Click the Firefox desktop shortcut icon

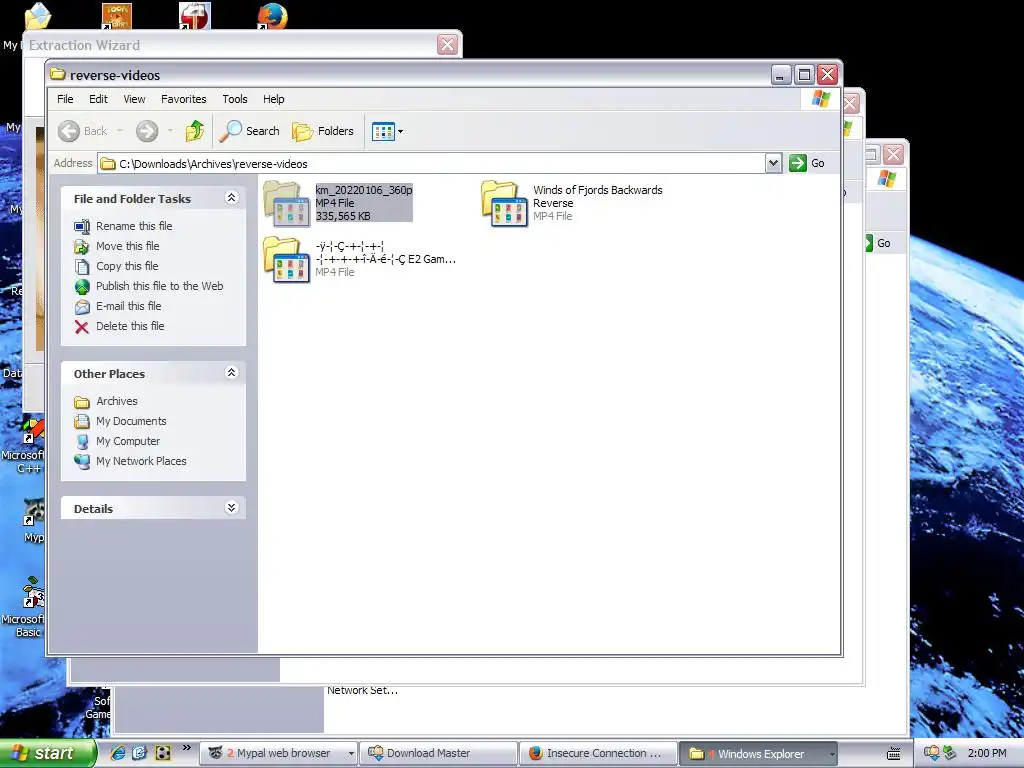pos(272,16)
